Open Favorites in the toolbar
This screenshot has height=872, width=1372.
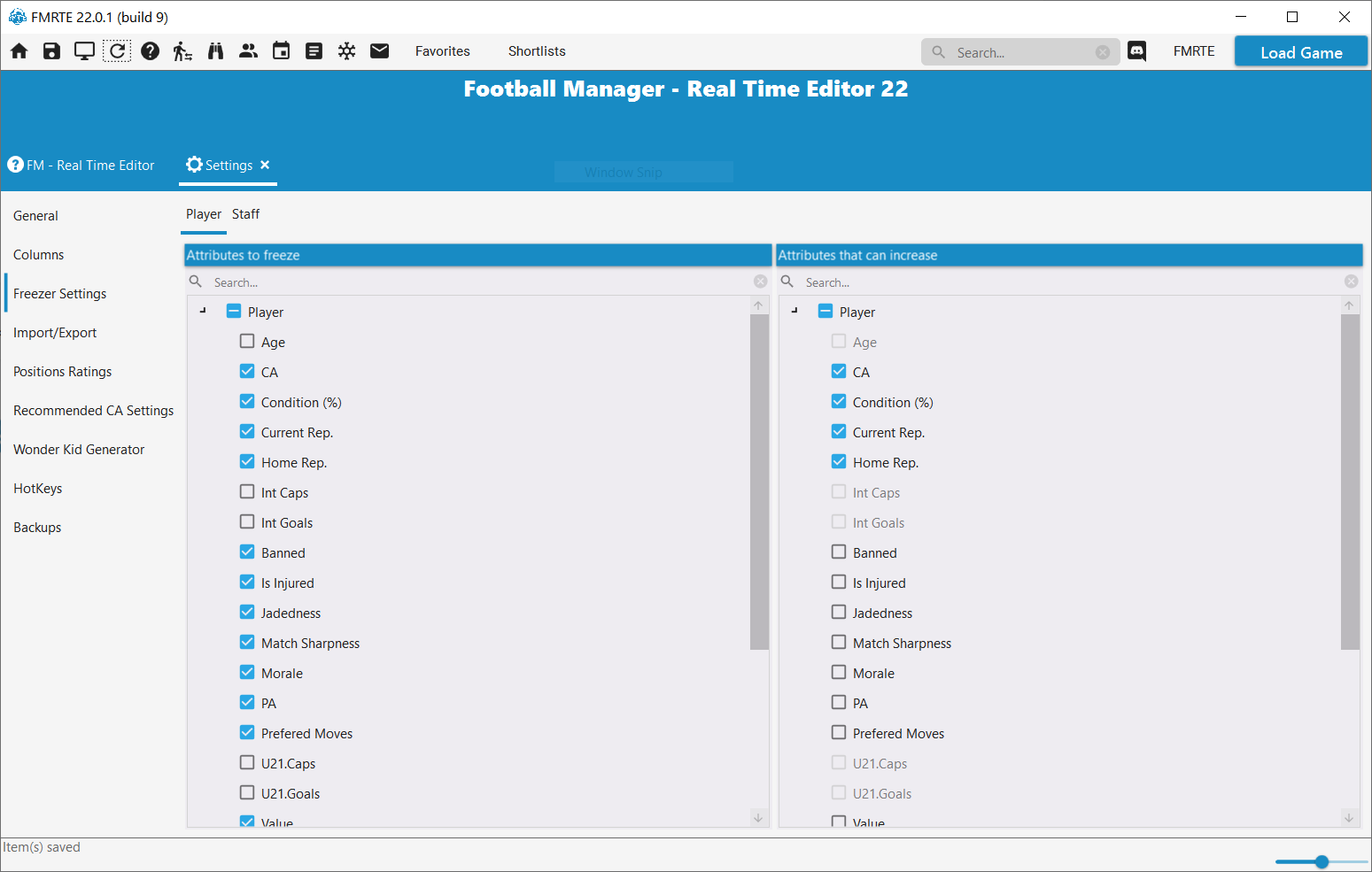pyautogui.click(x=443, y=51)
